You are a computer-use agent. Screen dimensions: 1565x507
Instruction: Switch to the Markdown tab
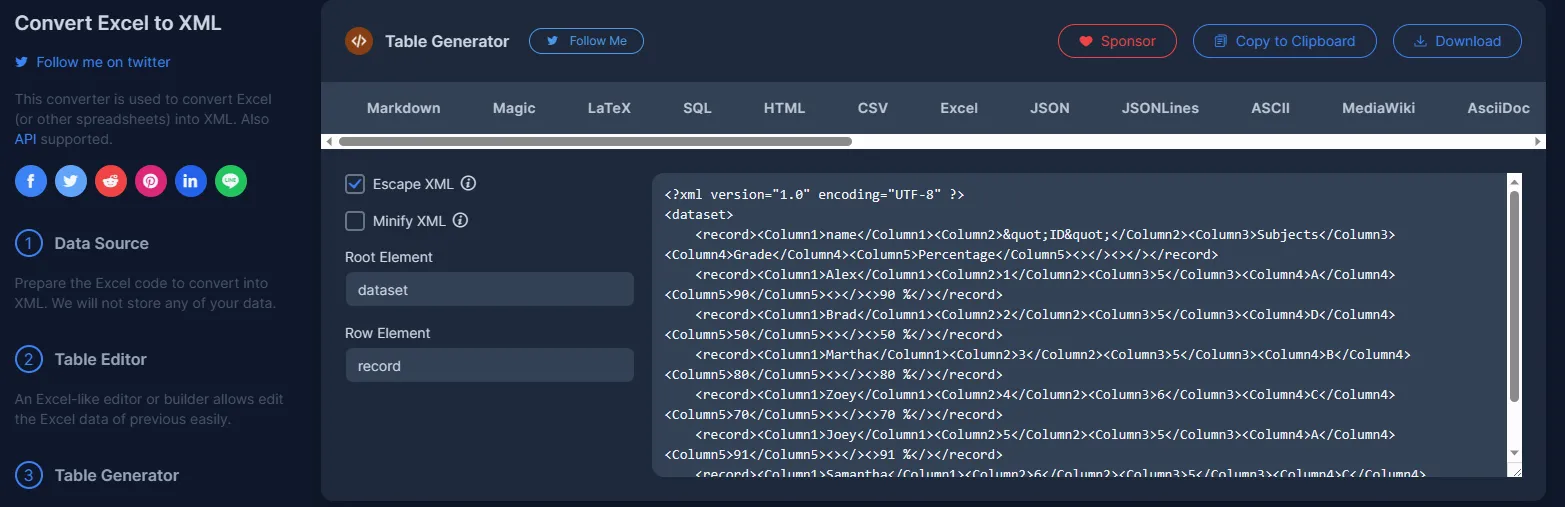tap(403, 108)
